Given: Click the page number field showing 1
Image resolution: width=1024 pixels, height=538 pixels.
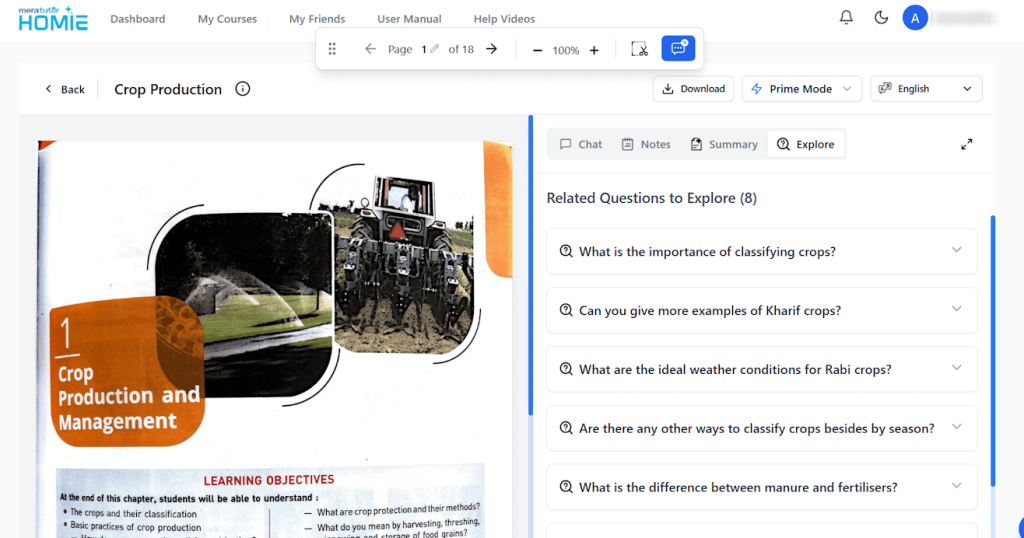Looking at the screenshot, I should (x=424, y=49).
